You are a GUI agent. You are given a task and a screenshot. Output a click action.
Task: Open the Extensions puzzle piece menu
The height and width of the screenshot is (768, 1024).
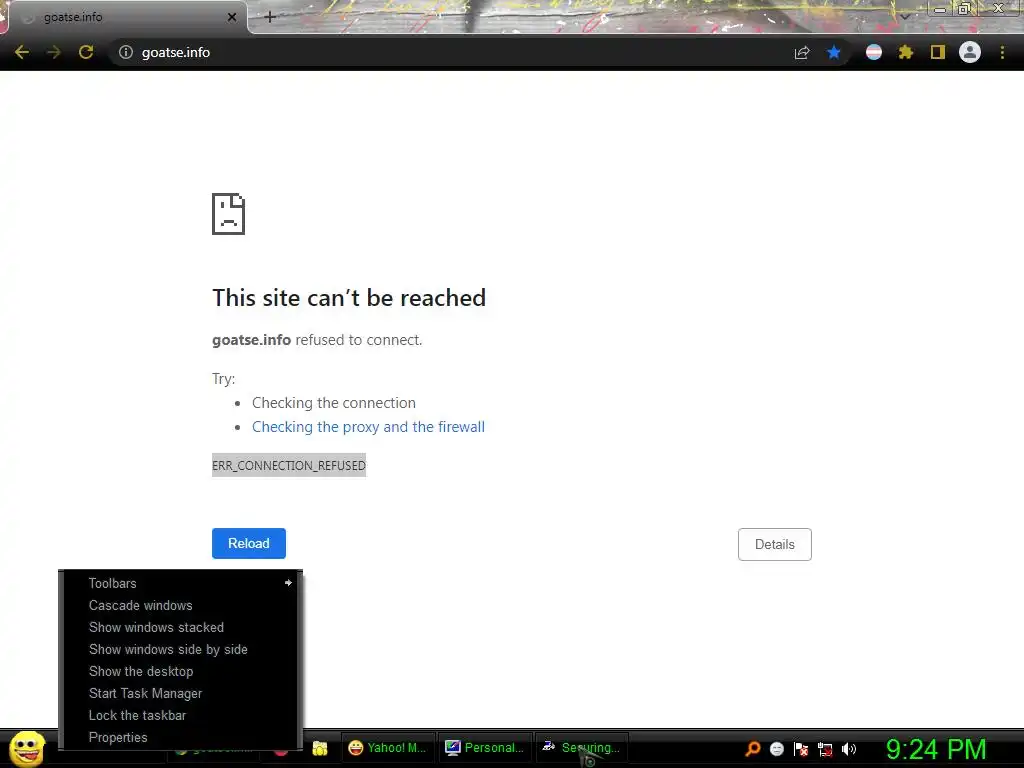click(906, 52)
